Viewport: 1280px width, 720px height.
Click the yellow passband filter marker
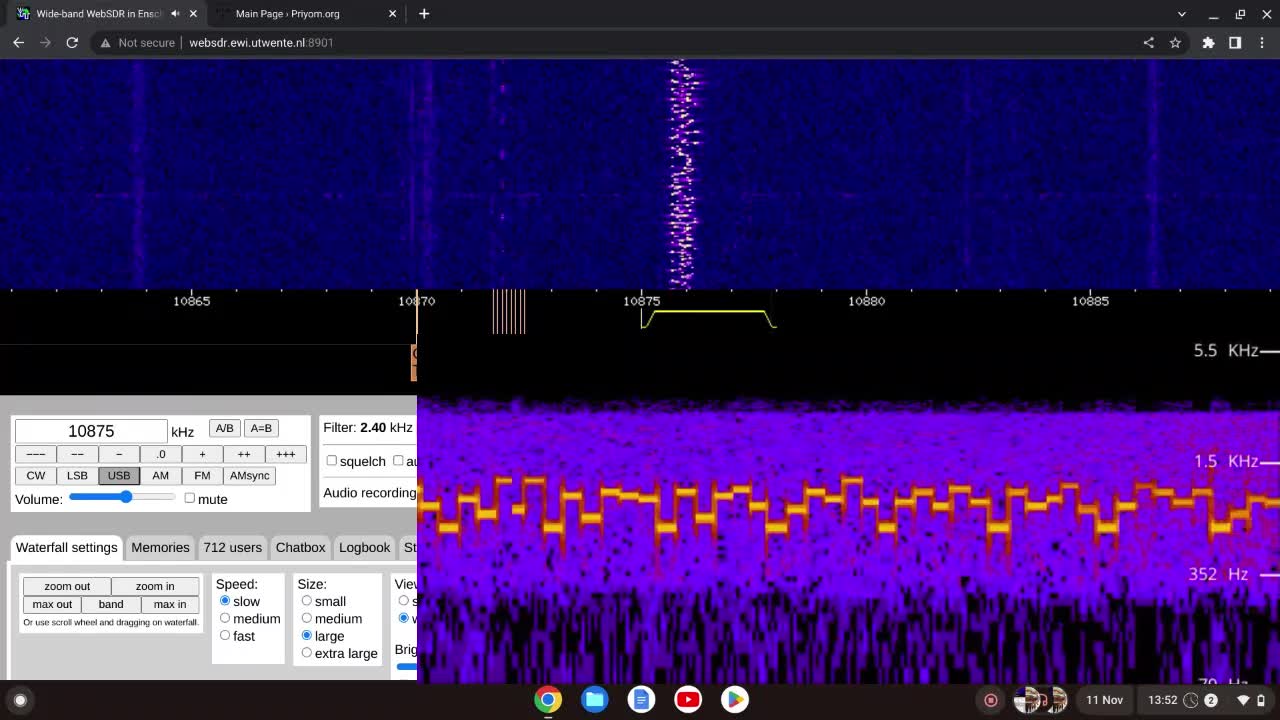coord(709,319)
